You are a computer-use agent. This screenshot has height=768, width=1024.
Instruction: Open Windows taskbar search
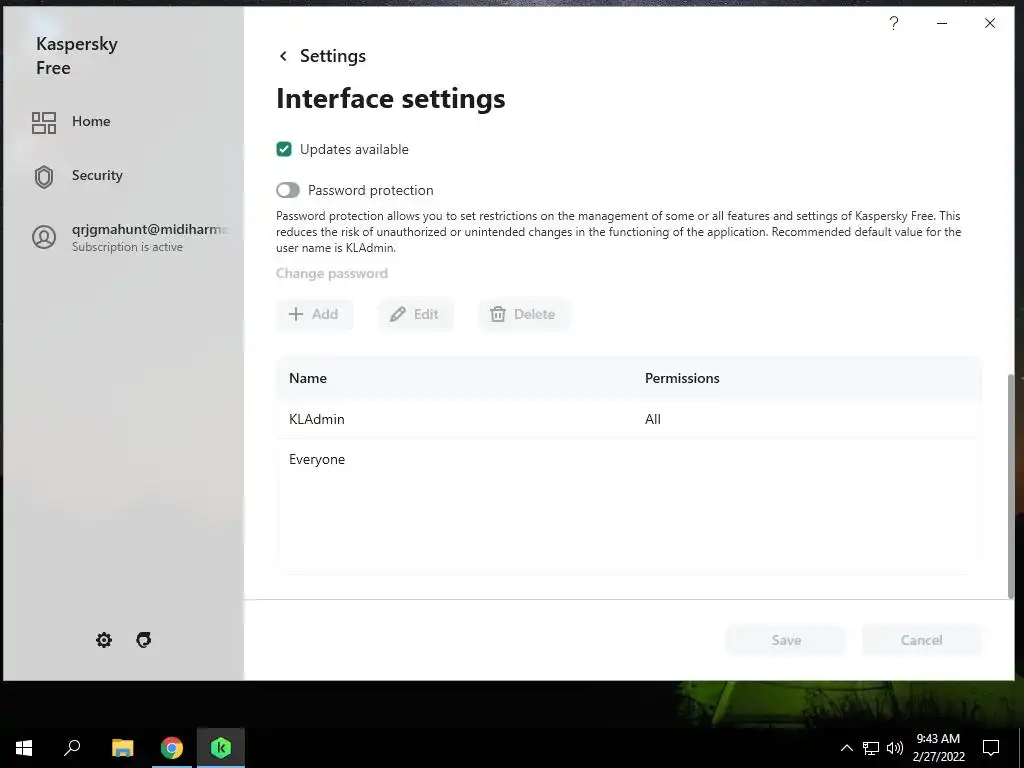(x=72, y=748)
